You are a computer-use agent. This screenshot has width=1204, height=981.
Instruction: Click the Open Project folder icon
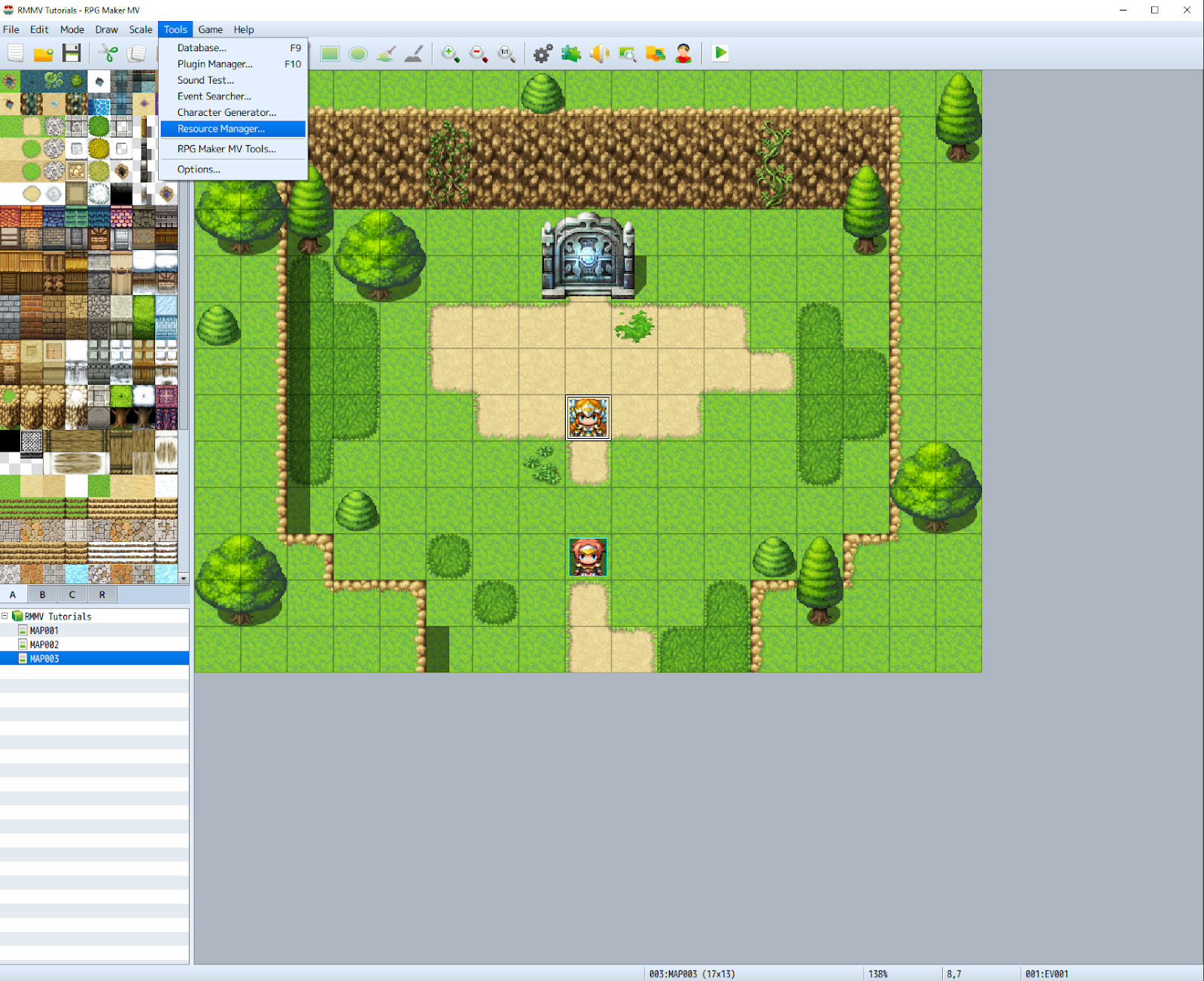(x=44, y=53)
